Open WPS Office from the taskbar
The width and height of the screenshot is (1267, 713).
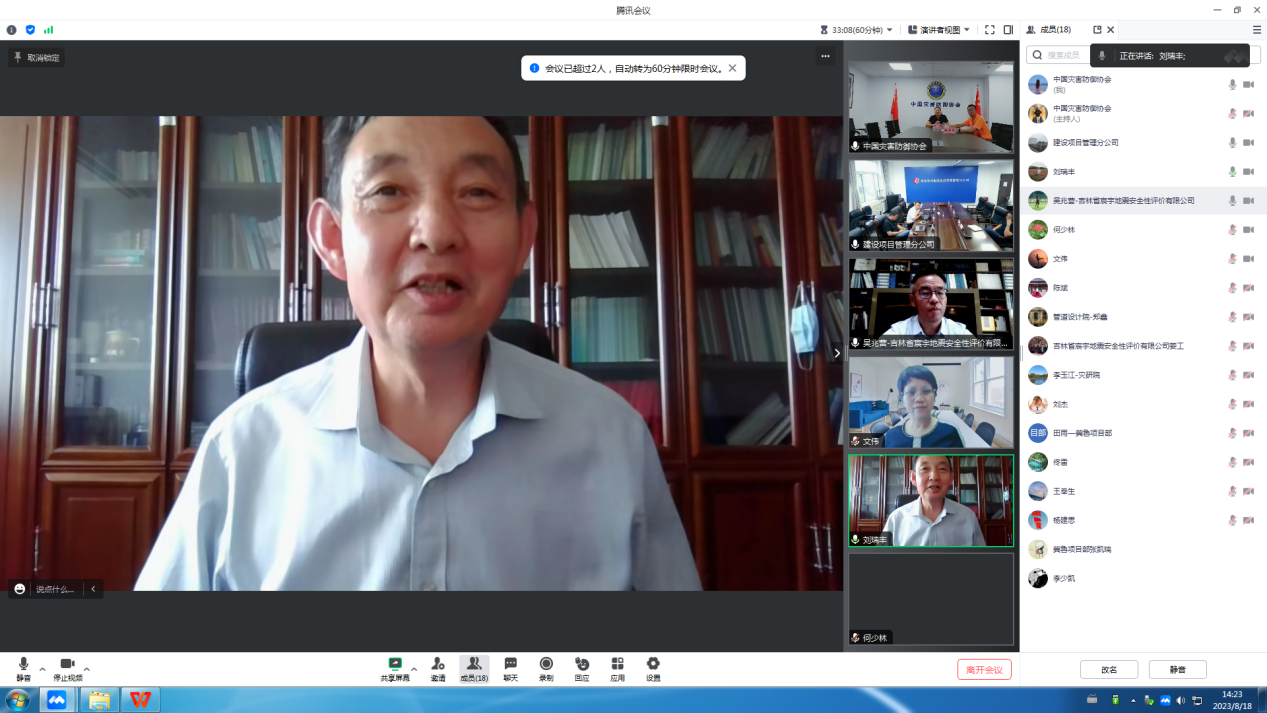point(140,700)
